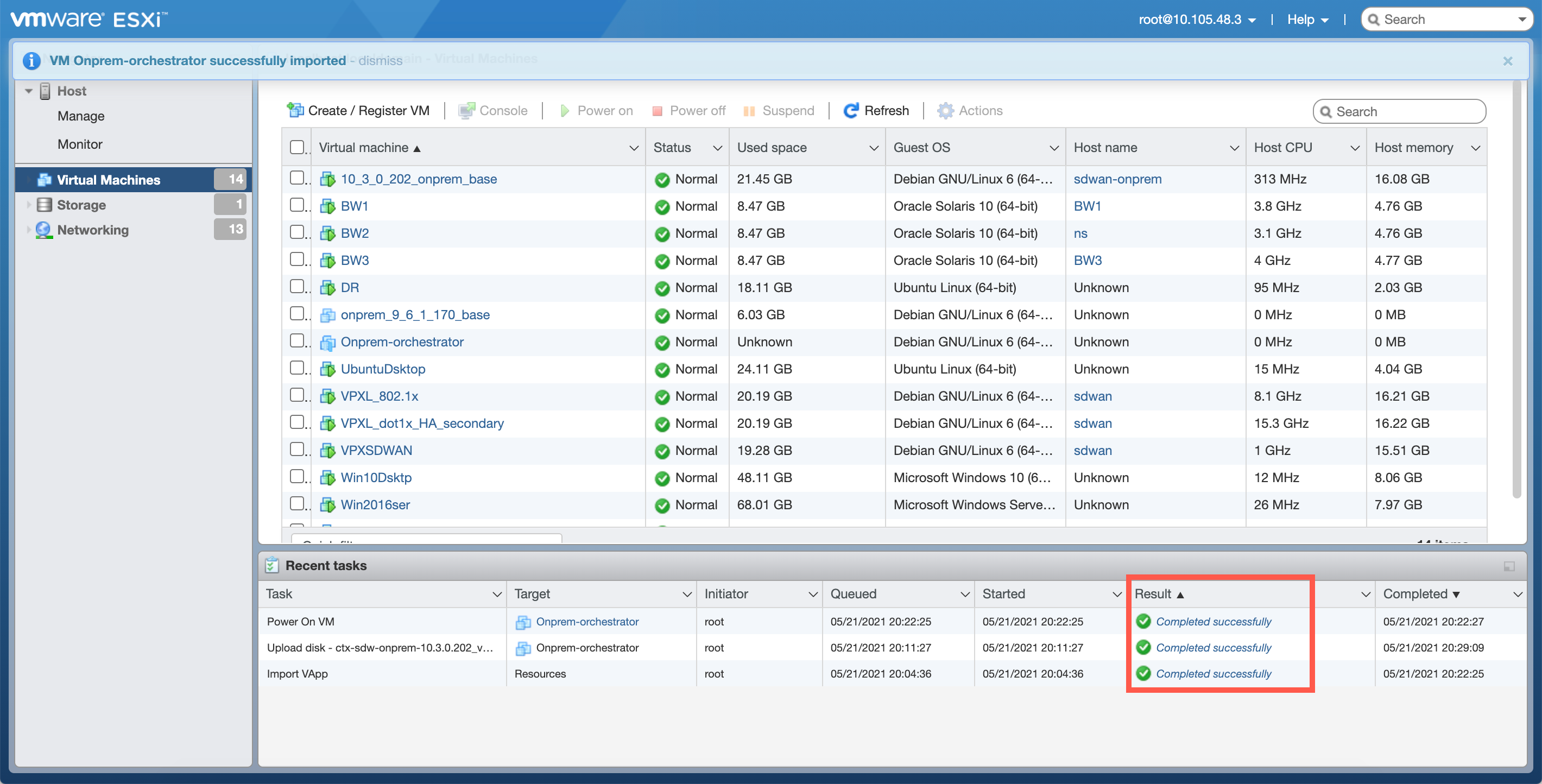Click the Storage datastore icon
The width and height of the screenshot is (1542, 784).
(x=45, y=205)
